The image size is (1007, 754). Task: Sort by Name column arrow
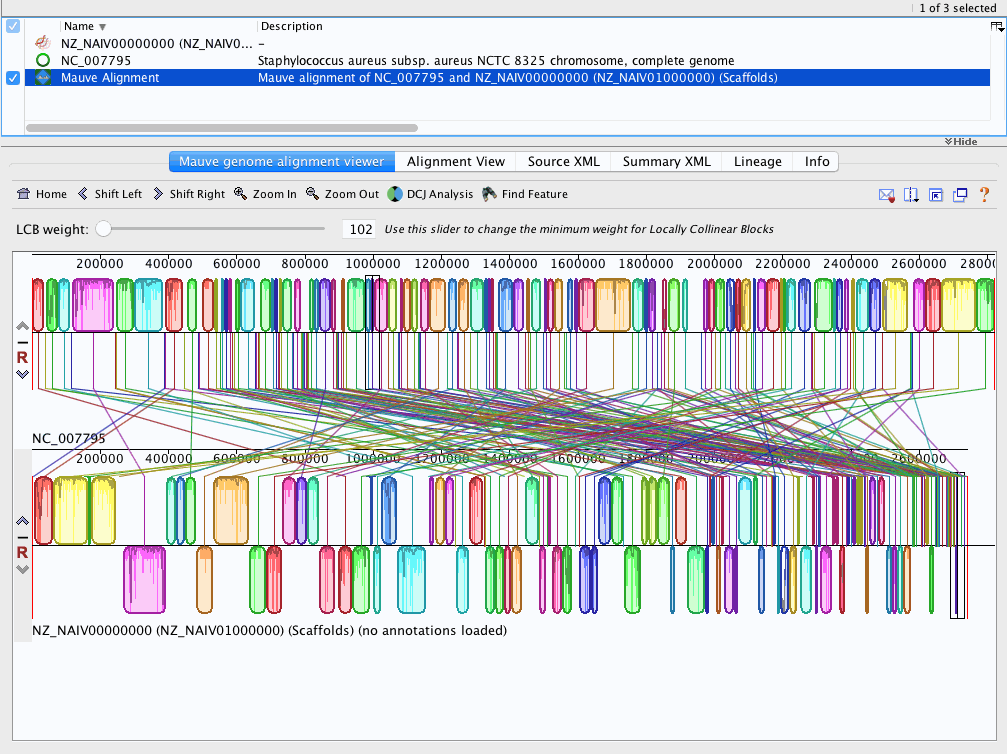102,27
